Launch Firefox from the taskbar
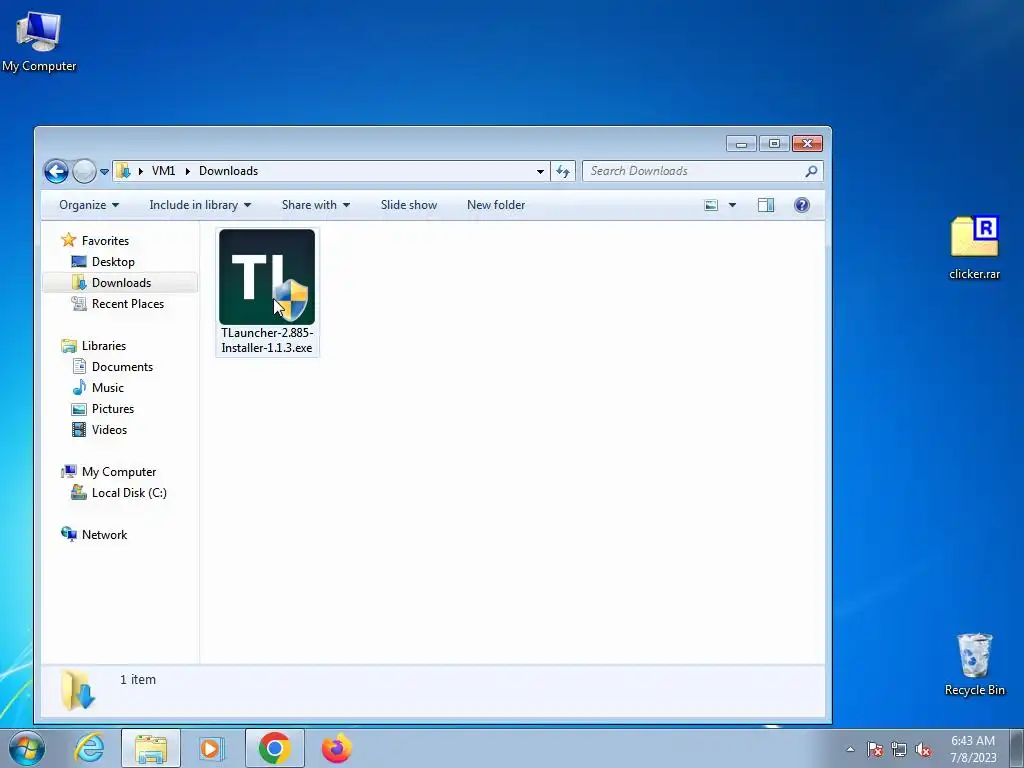Screen dimensions: 1024x768 (x=337, y=748)
